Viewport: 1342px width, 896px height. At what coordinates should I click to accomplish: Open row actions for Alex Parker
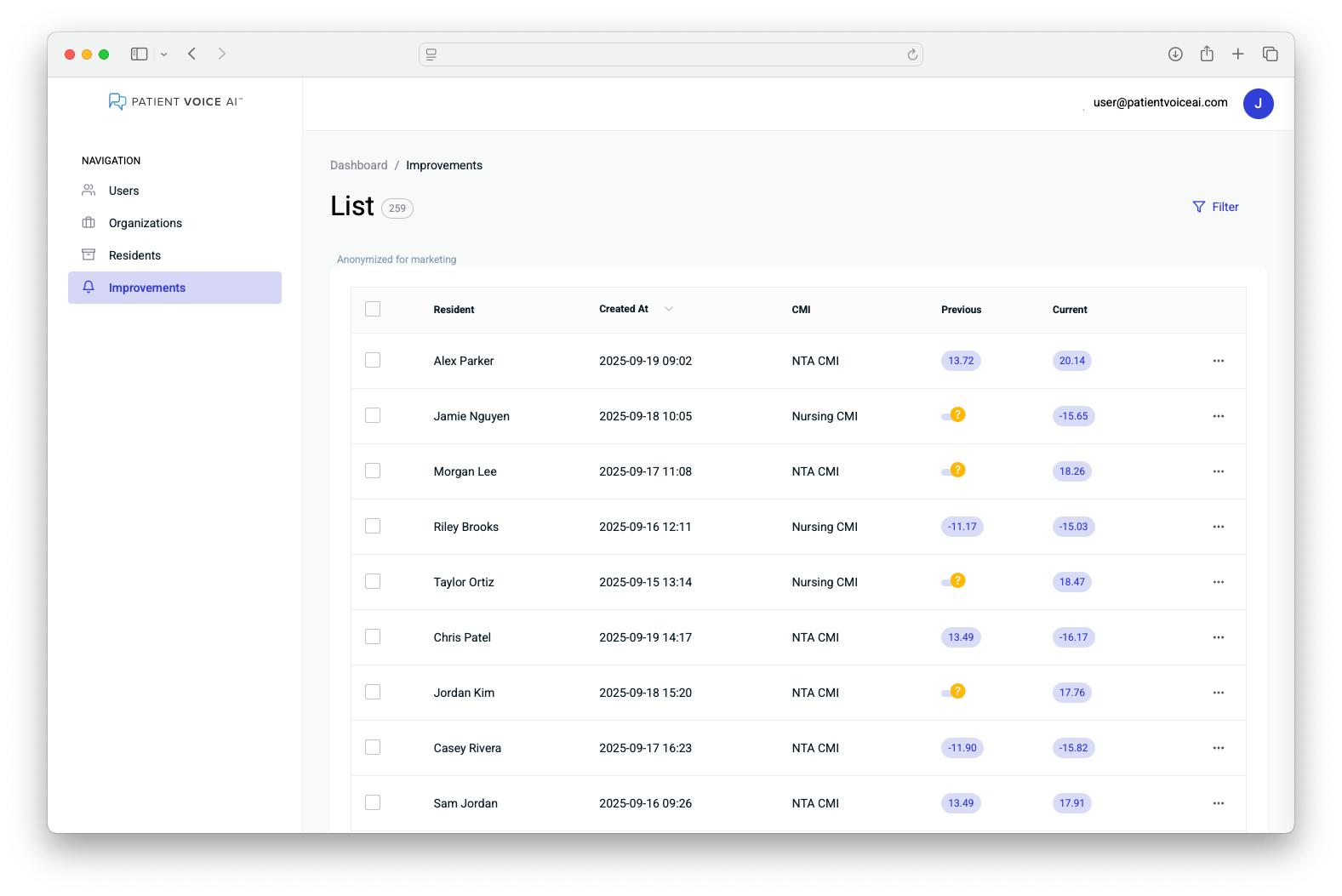pyautogui.click(x=1218, y=361)
